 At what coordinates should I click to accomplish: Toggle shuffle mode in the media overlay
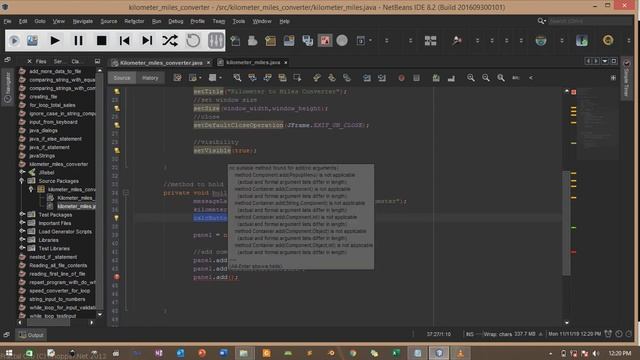coord(170,40)
